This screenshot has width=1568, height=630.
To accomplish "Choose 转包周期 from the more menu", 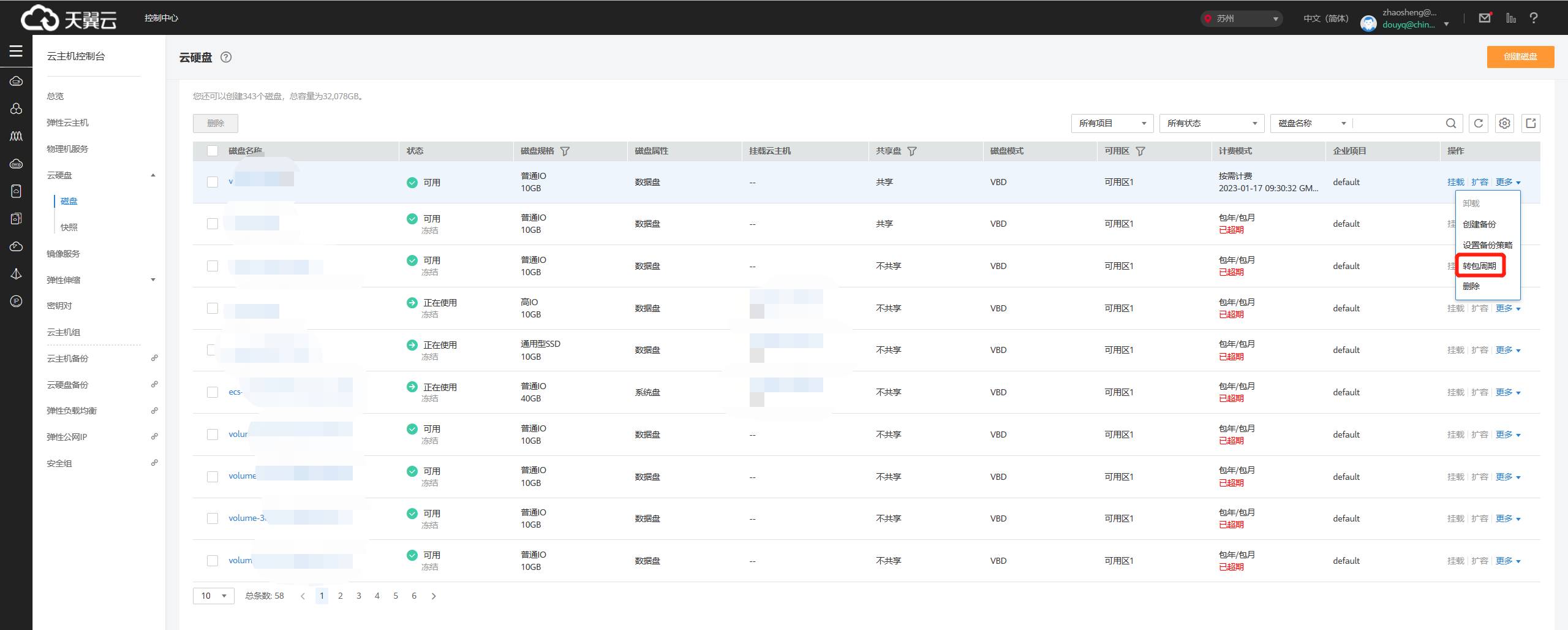I will pos(1479,266).
